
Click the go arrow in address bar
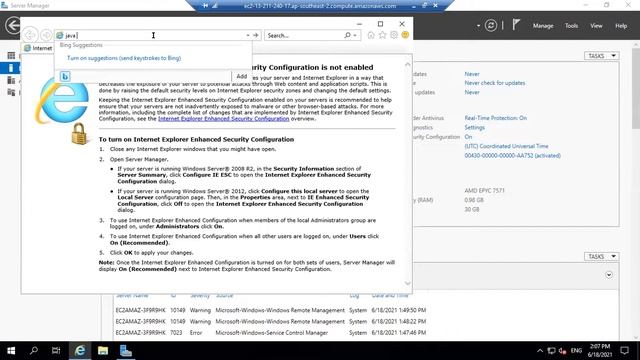(256, 36)
